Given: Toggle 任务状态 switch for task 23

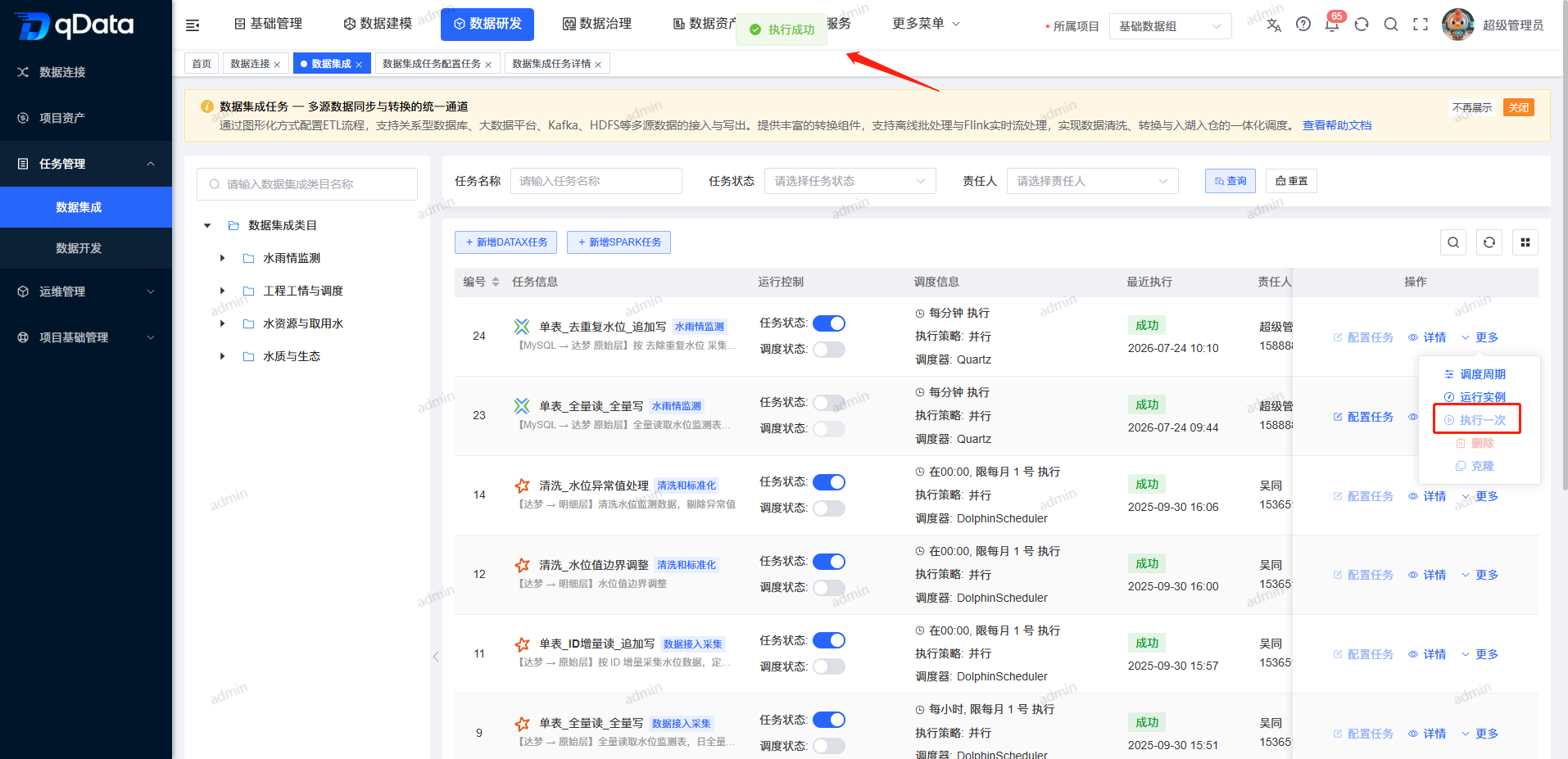Looking at the screenshot, I should coord(829,403).
